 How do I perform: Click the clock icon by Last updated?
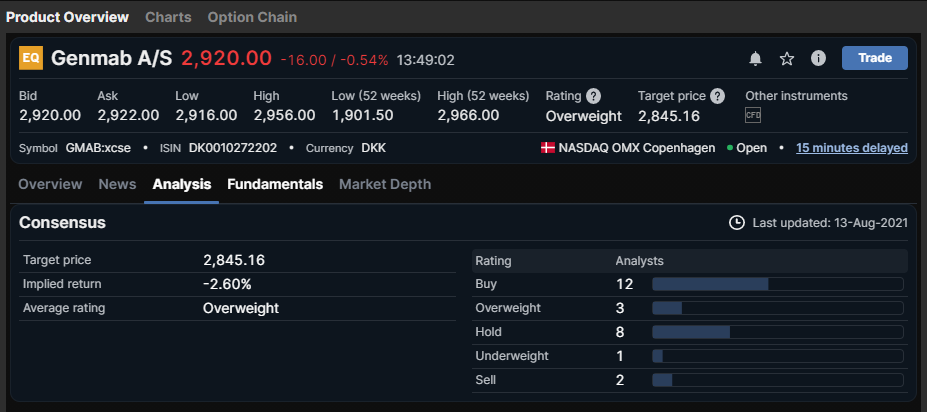pos(737,223)
